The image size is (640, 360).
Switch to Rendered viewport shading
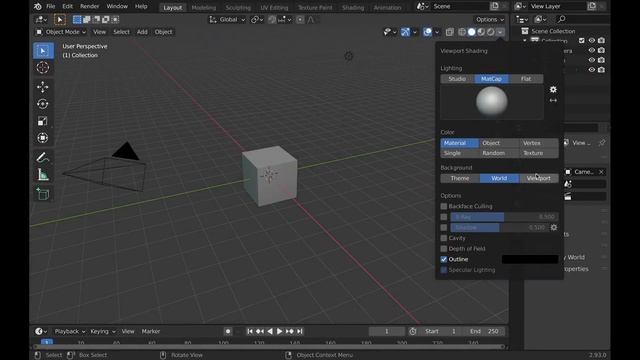490,32
